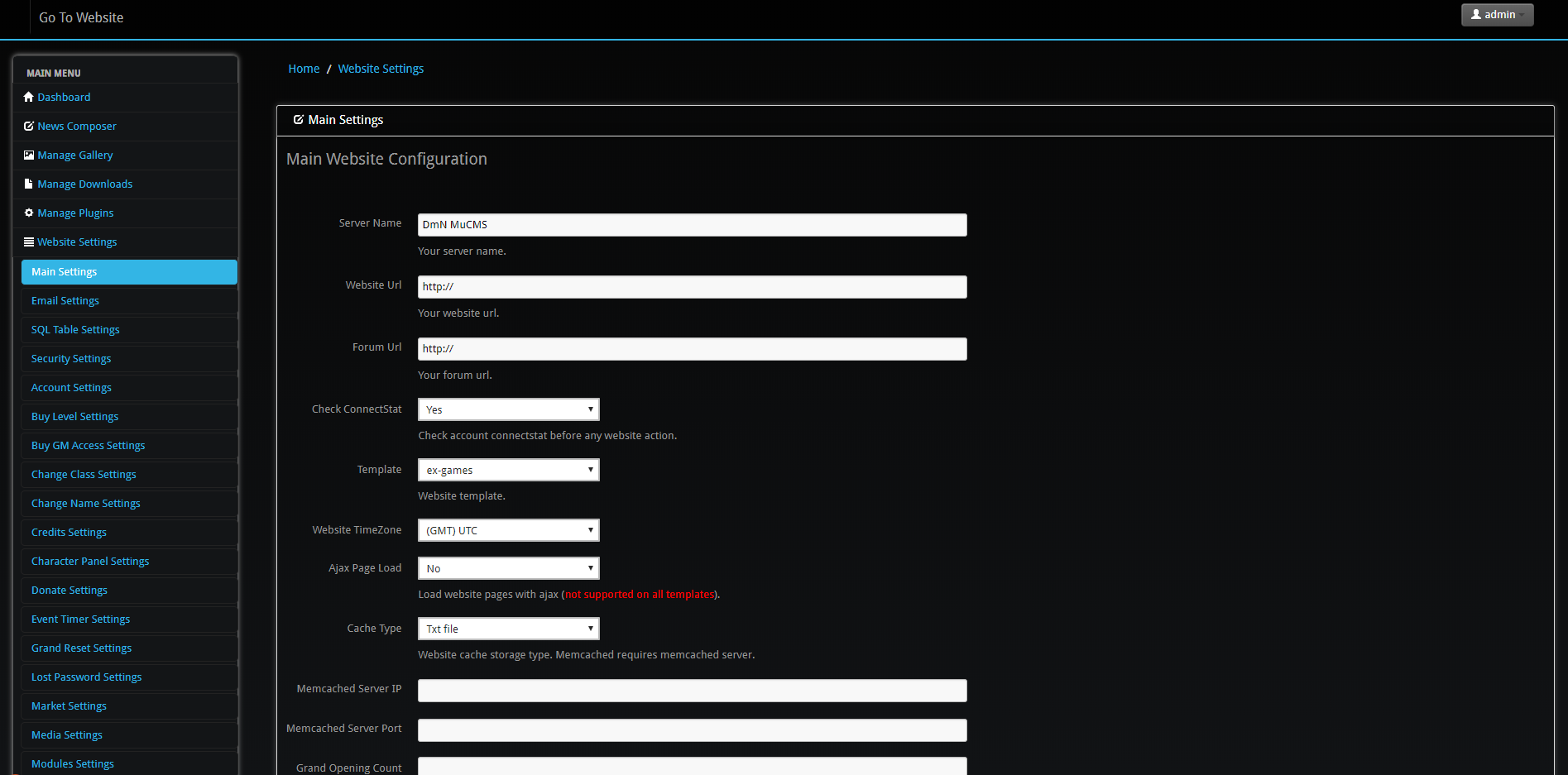The image size is (1568, 775).
Task: Open Manage Gallery in sidebar
Action: point(126,155)
